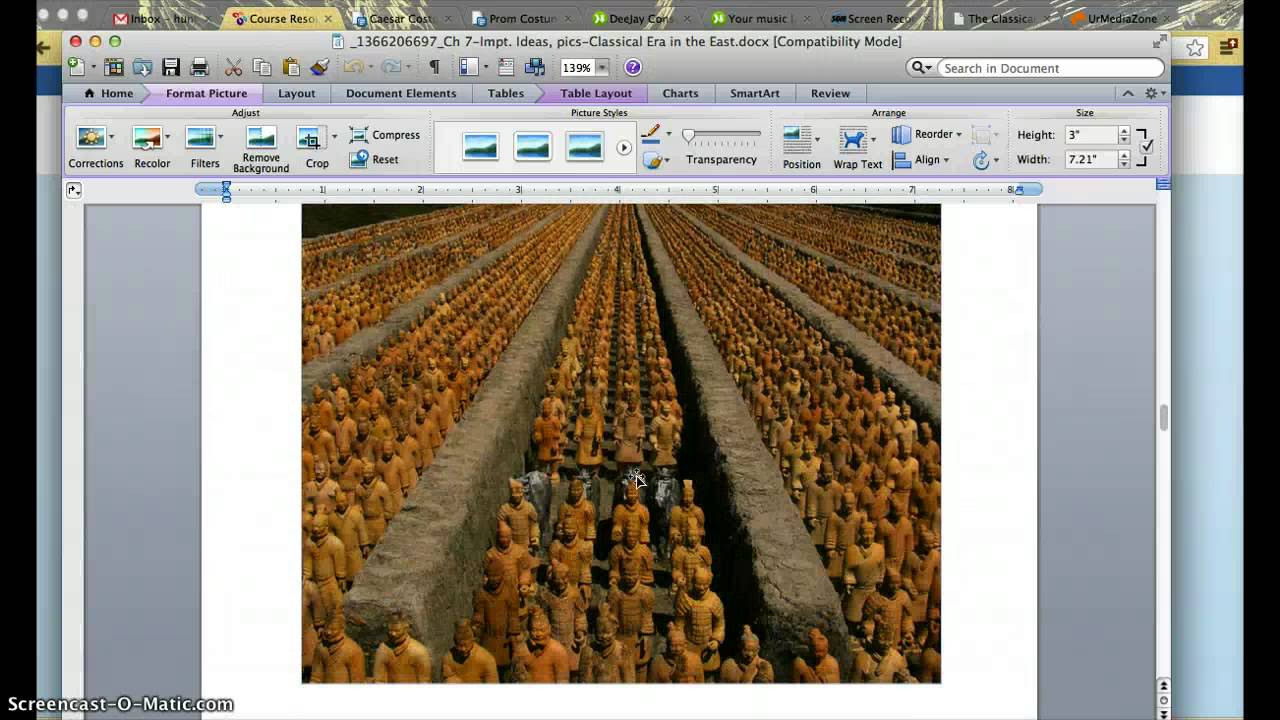This screenshot has height=720, width=1280.
Task: Open the Table Layout tab
Action: click(596, 93)
